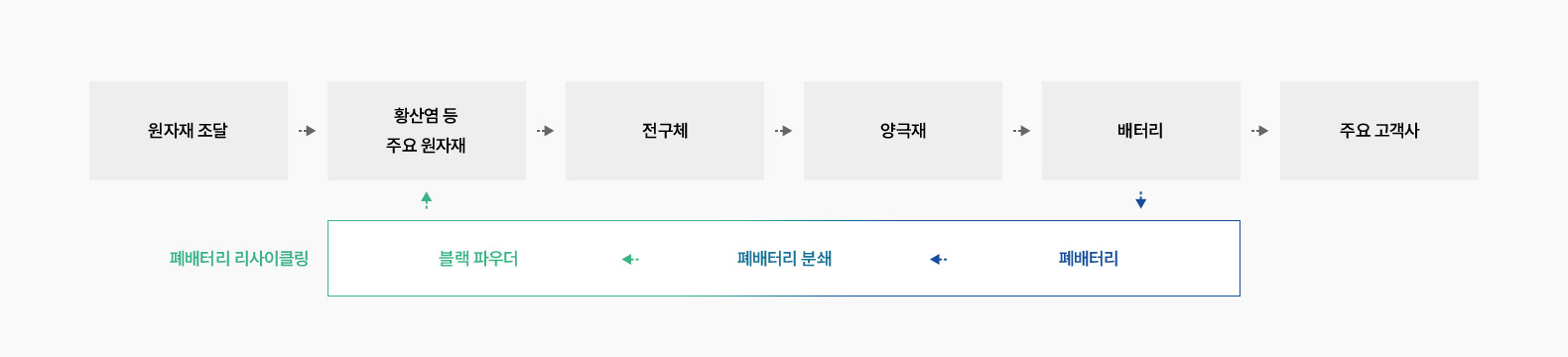
Task: Select the 폐배터리 label
Action: pyautogui.click(x=1089, y=259)
